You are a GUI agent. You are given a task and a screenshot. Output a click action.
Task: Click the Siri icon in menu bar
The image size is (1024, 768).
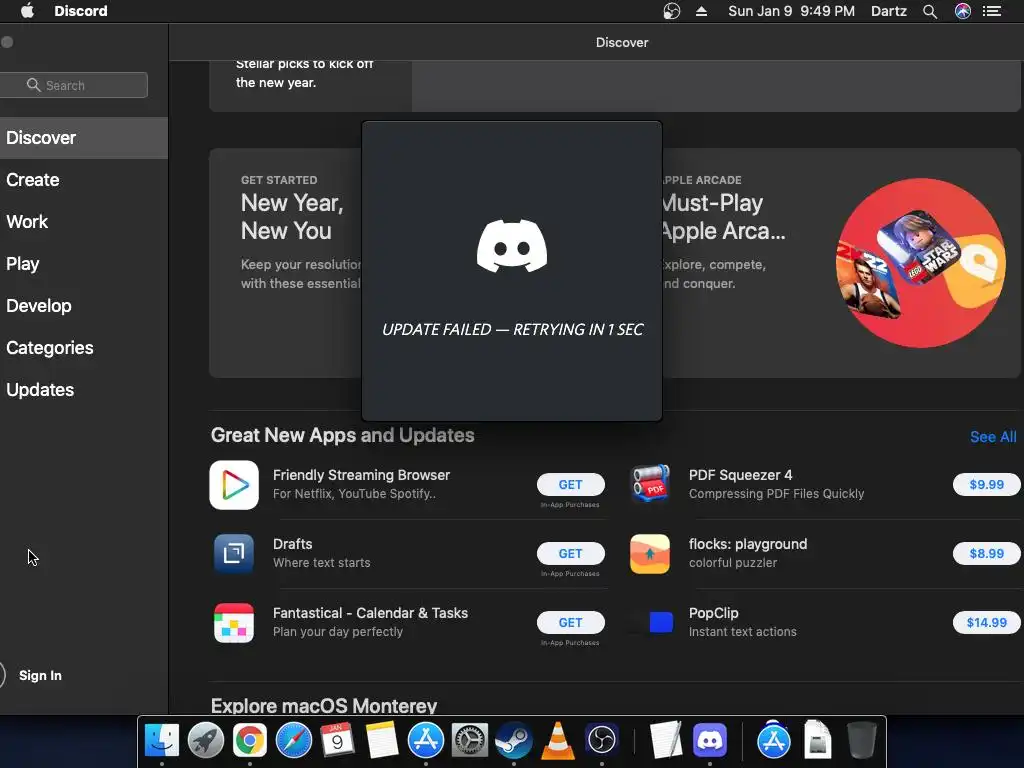[963, 11]
